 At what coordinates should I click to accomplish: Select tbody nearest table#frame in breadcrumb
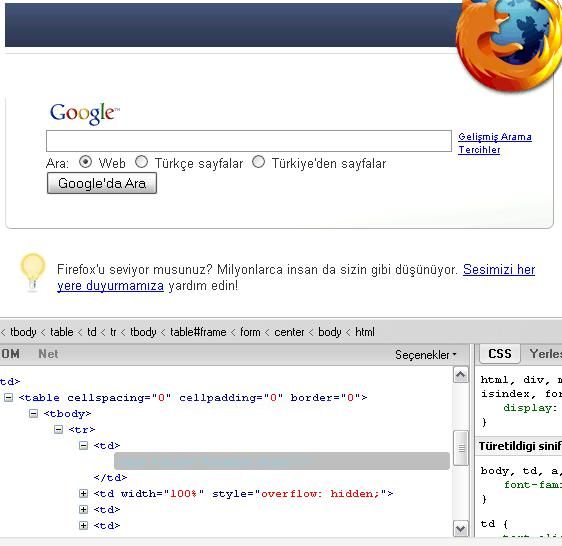click(x=143, y=332)
